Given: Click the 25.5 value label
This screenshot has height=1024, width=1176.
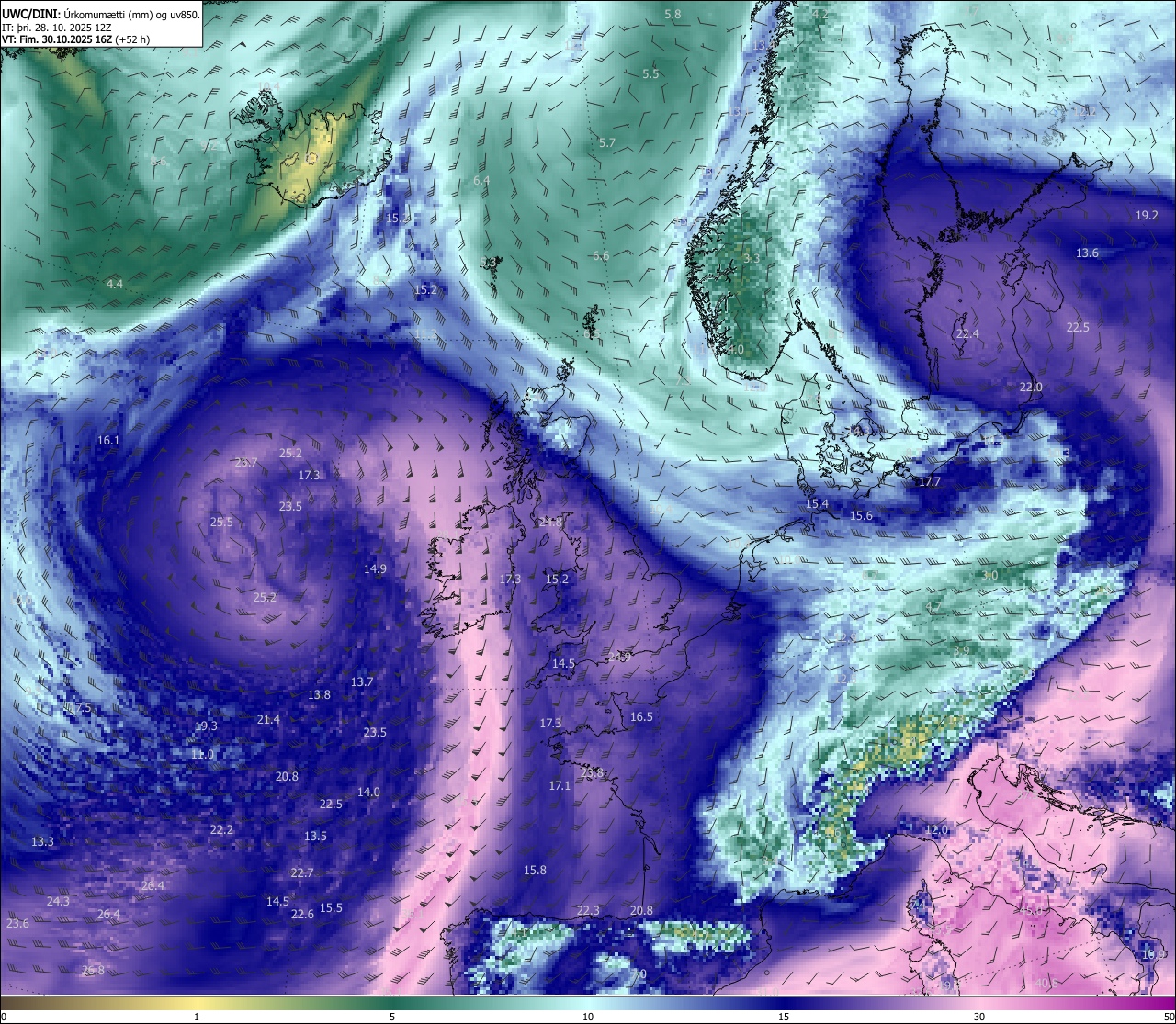Looking at the screenshot, I should click(x=221, y=523).
